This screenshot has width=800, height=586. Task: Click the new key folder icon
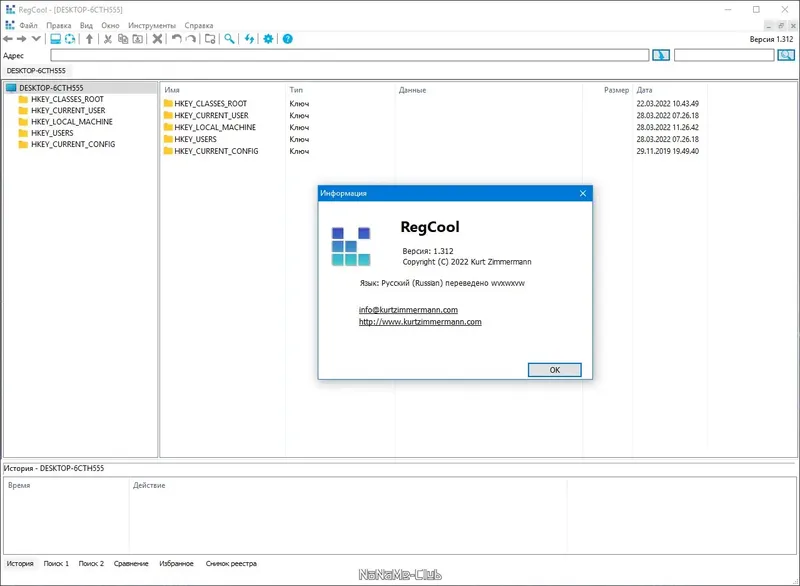(x=210, y=39)
